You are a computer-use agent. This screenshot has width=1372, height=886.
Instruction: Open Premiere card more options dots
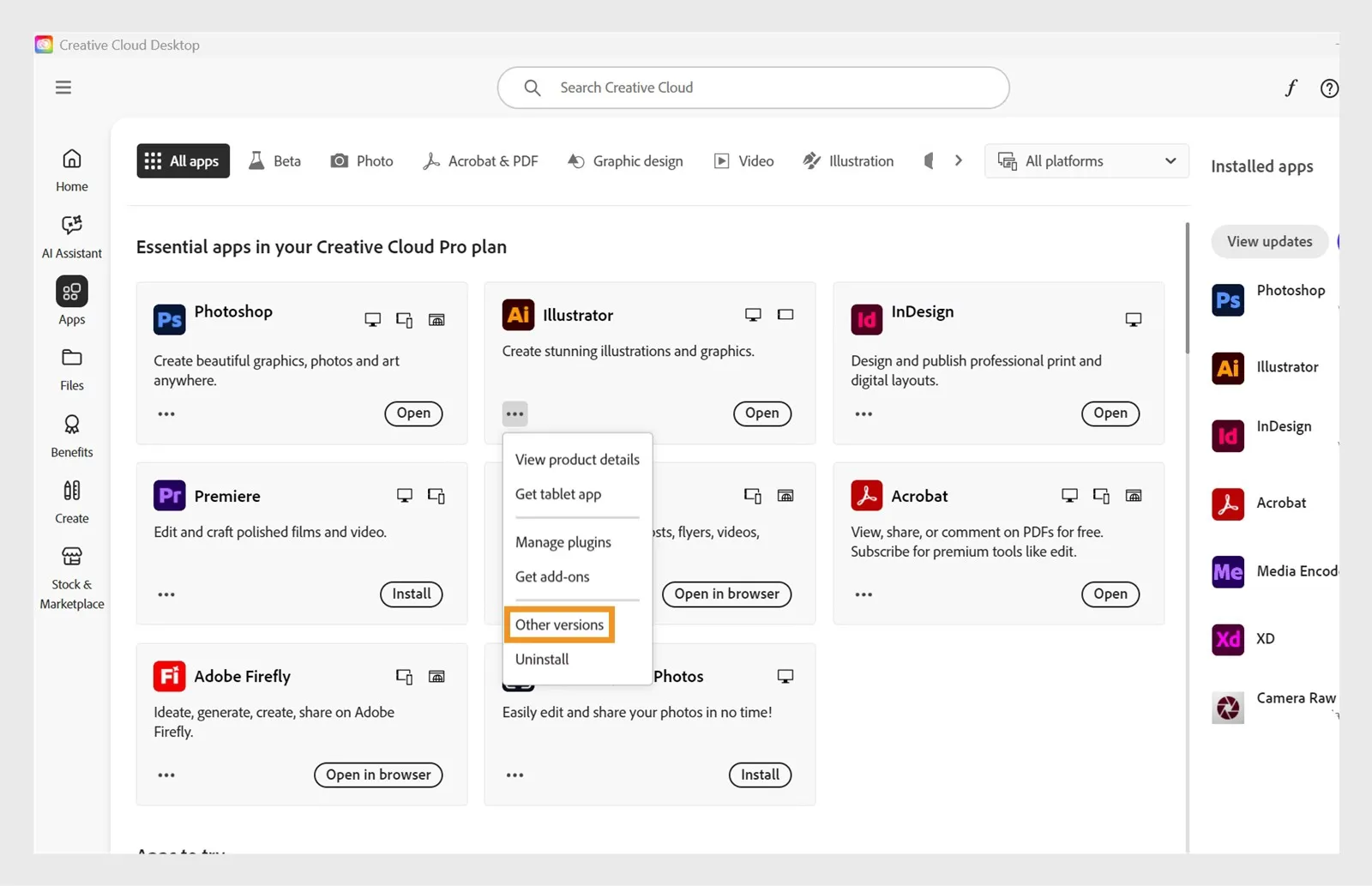coord(166,594)
